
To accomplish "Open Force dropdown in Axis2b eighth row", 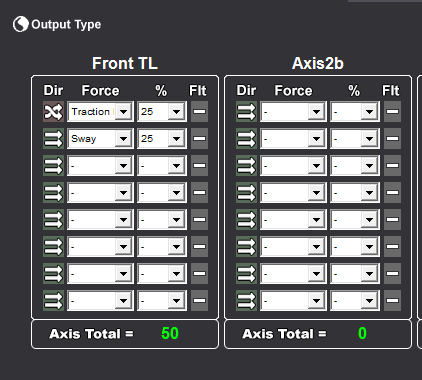I will coord(293,301).
